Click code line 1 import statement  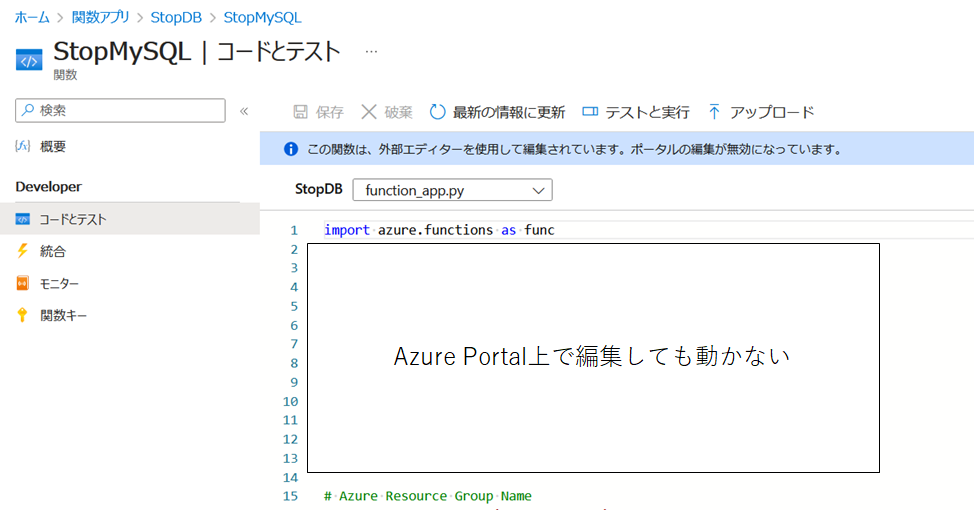pos(439,230)
